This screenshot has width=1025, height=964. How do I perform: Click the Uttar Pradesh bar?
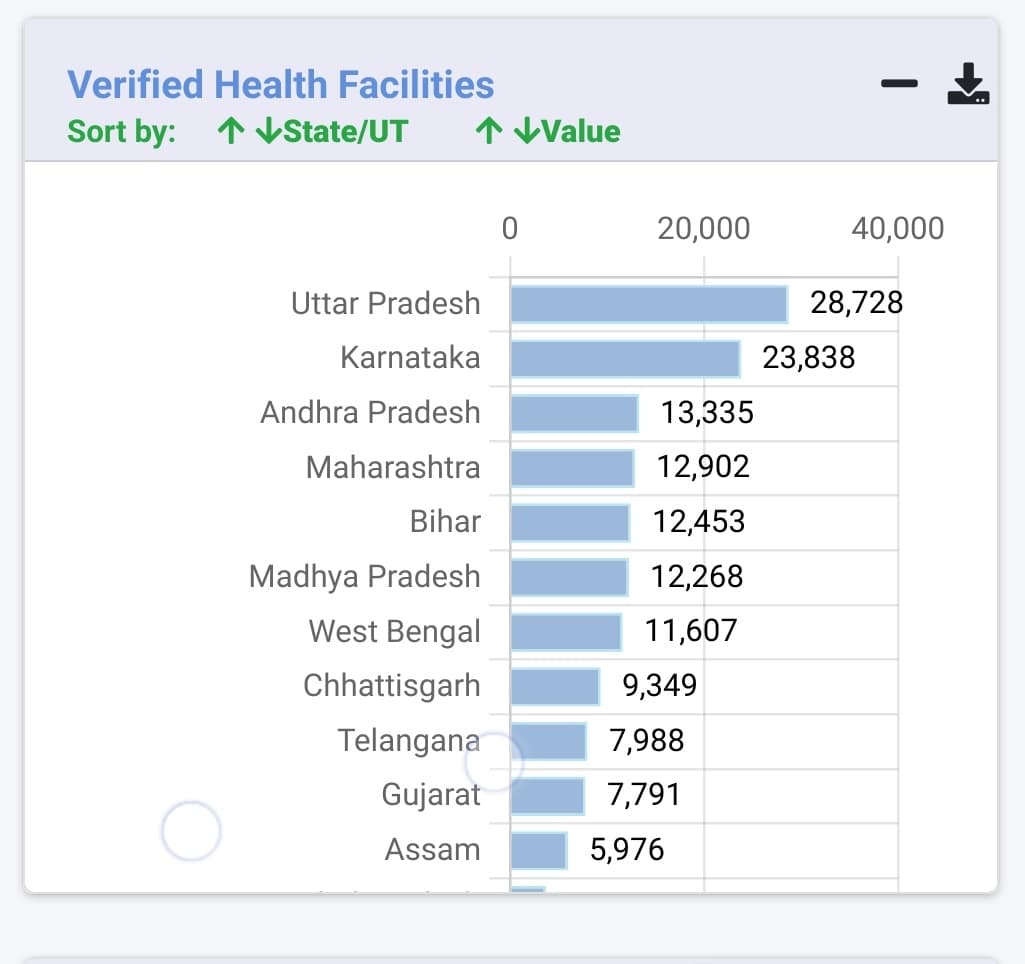pyautogui.click(x=648, y=304)
